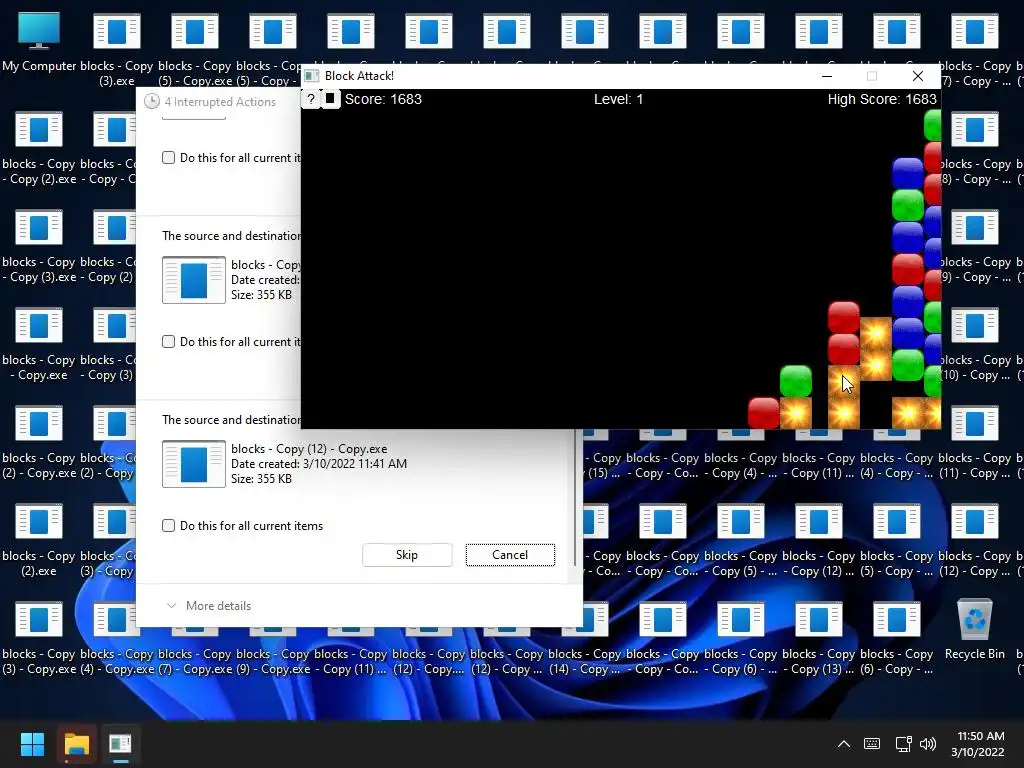Select desktop file blocks - Copy - Copy (2).exe
Image resolution: width=1024 pixels, height=768 pixels.
39,148
